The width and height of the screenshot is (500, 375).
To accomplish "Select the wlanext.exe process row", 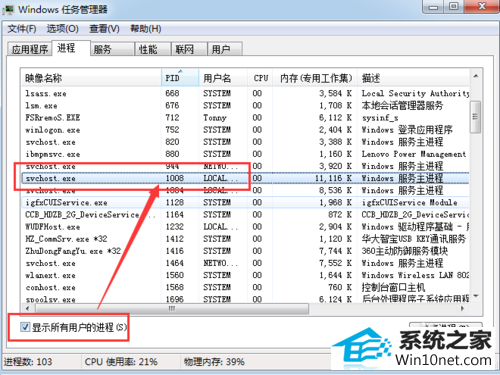I will pyautogui.click(x=245, y=275).
